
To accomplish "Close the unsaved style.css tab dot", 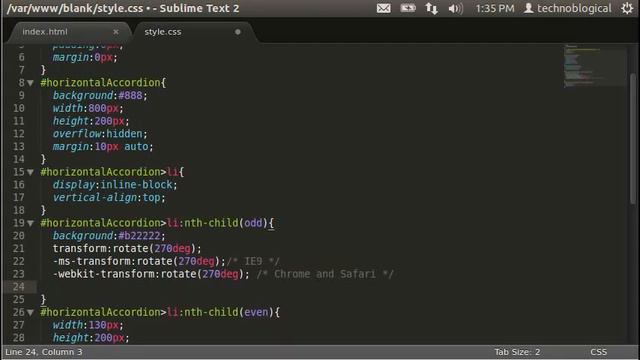I will (x=238, y=32).
